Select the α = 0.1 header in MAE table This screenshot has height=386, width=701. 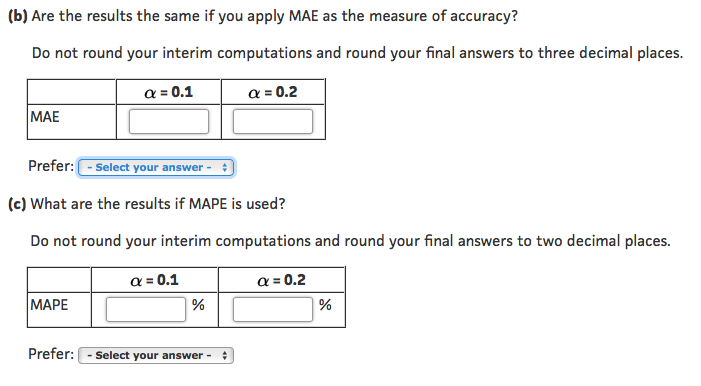(169, 92)
